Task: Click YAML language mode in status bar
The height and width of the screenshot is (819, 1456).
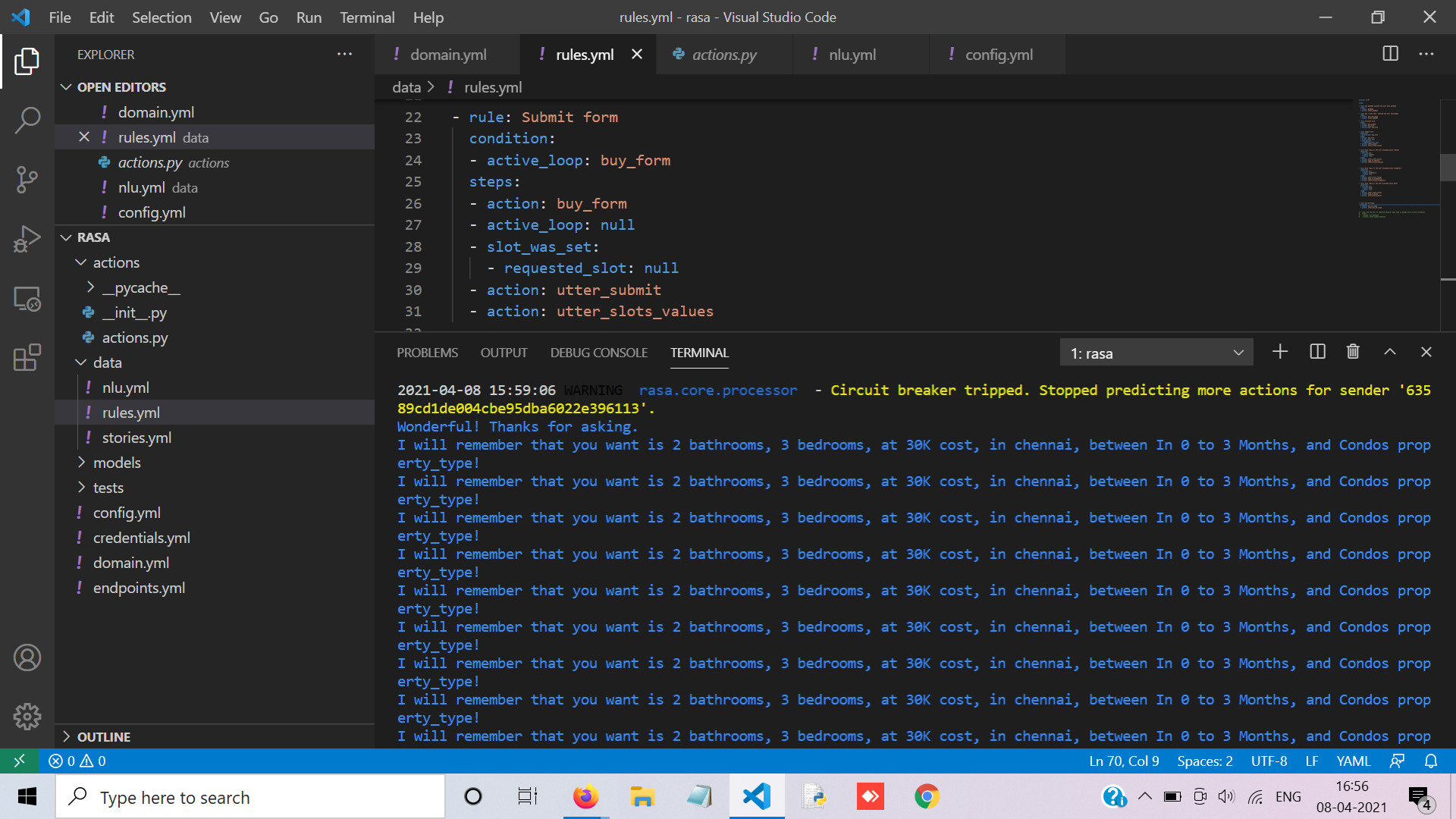Action: [x=1353, y=761]
